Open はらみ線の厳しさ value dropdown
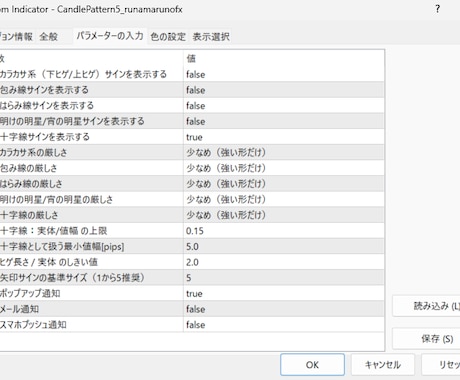Image resolution: width=460 pixels, height=380 pixels. [284, 184]
